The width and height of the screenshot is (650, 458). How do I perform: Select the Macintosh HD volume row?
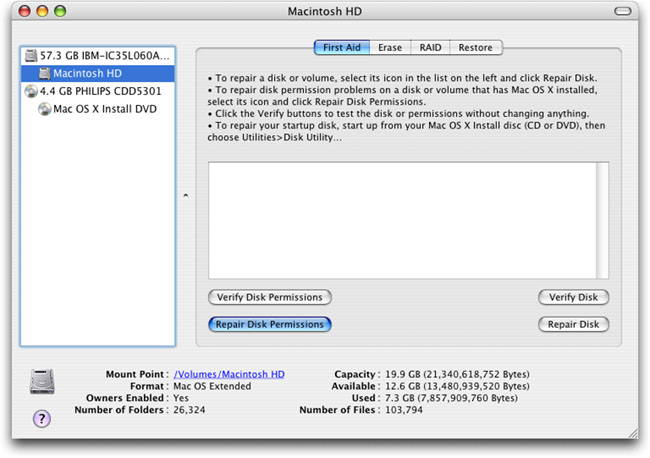pyautogui.click(x=98, y=73)
